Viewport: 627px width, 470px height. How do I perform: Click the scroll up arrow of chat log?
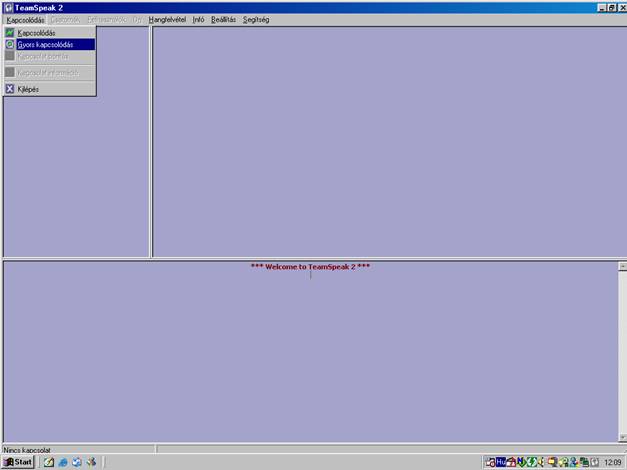coord(623,266)
